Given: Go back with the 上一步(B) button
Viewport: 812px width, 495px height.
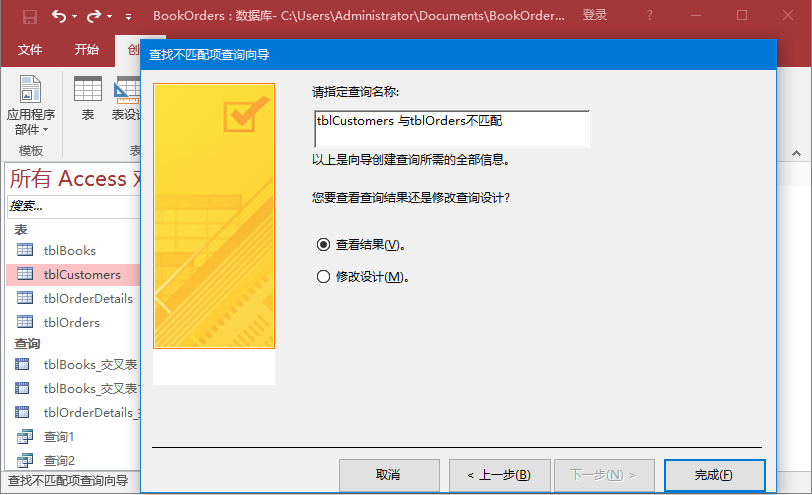Looking at the screenshot, I should (x=491, y=474).
